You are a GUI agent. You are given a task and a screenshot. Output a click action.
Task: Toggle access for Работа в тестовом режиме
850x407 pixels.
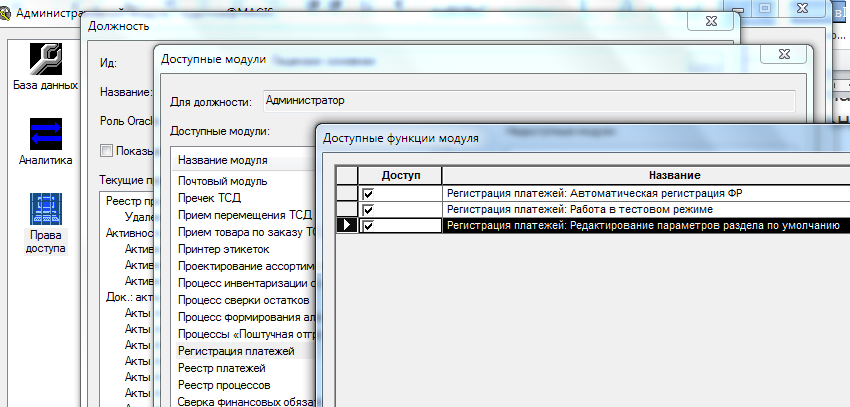[x=369, y=209]
